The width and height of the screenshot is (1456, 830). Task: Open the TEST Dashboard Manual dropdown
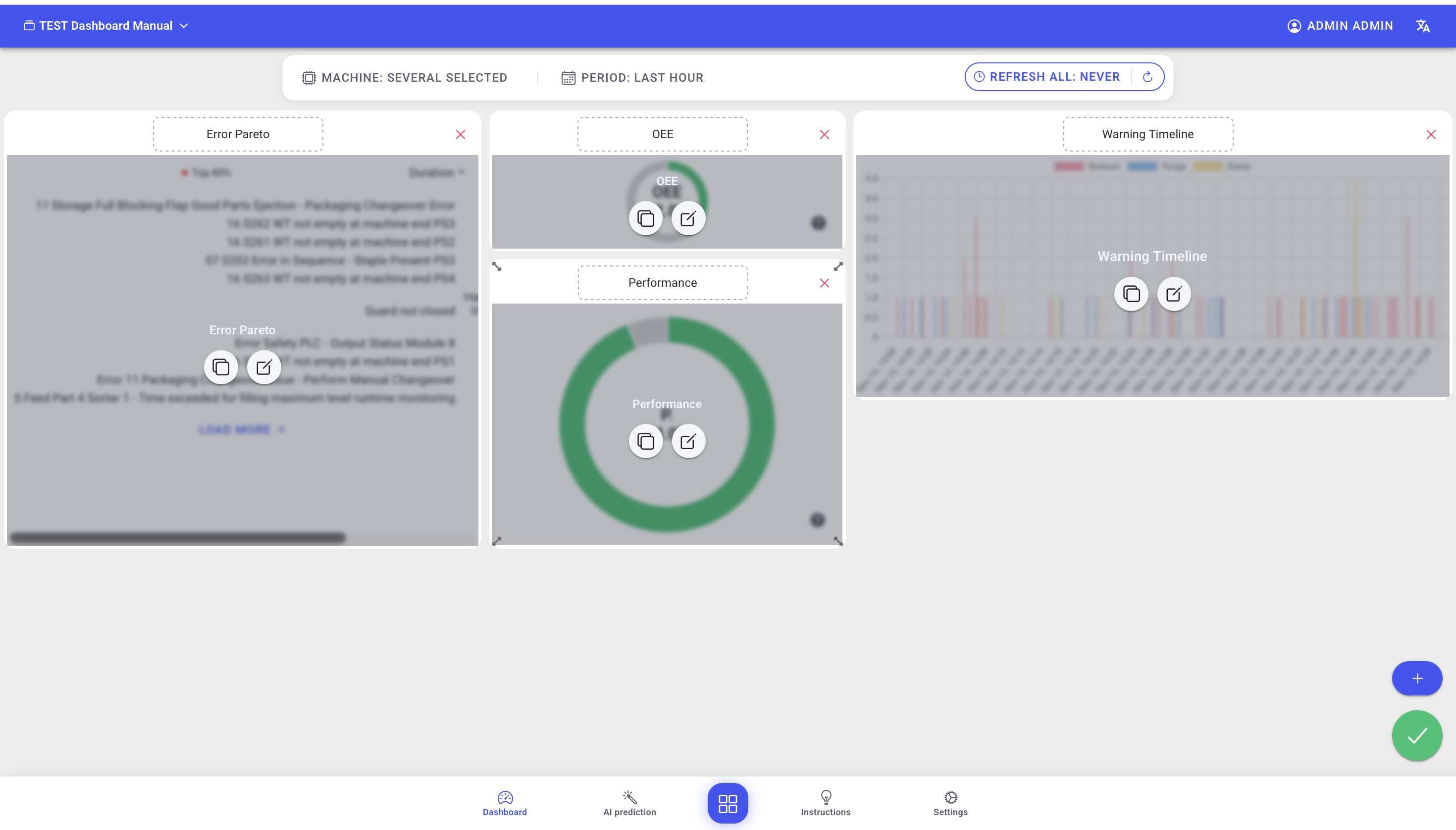(106, 26)
